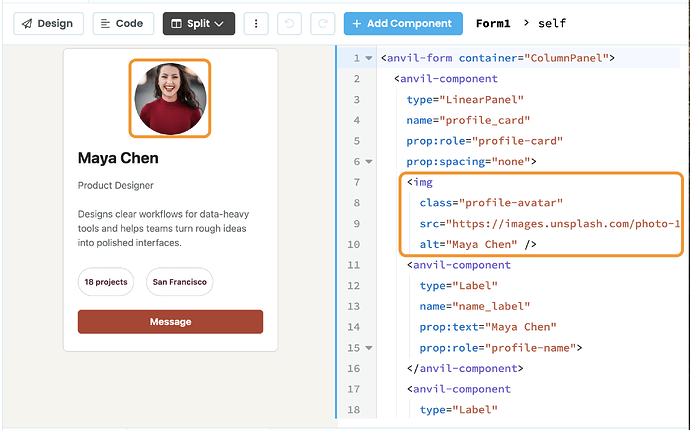
Task: Select Form1 in the breadcrumb
Action: tap(493, 23)
